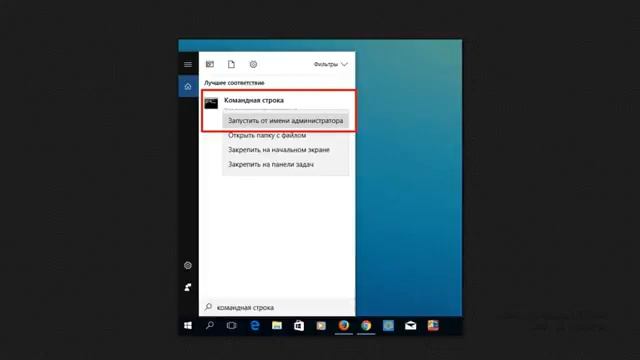Image resolution: width=640 pixels, height=360 pixels.
Task: Open the hamburger menu in the search sidebar
Action: [x=188, y=64]
